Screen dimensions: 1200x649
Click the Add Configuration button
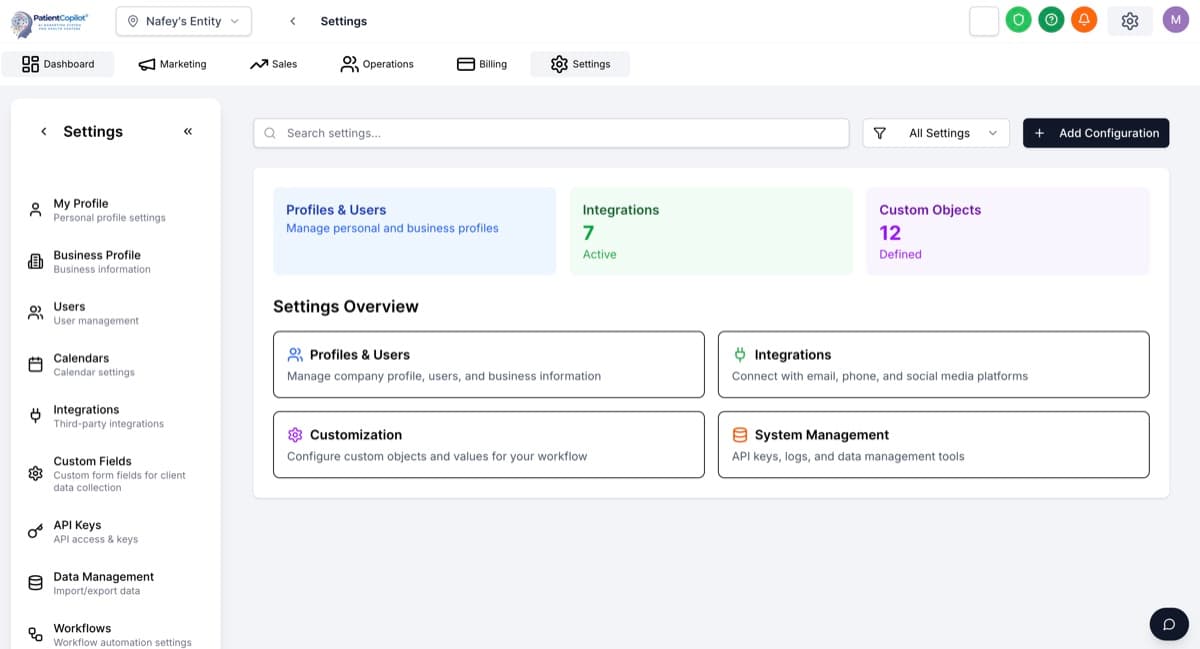[1096, 133]
